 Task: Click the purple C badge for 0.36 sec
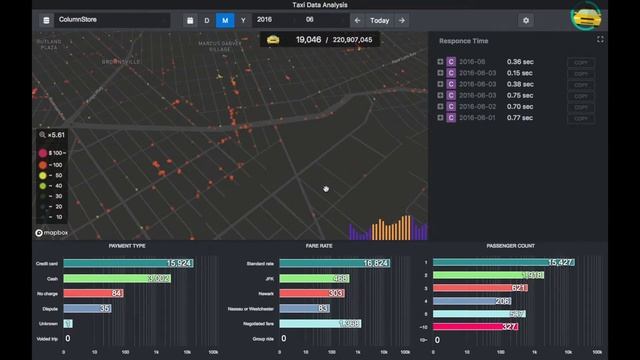451,62
